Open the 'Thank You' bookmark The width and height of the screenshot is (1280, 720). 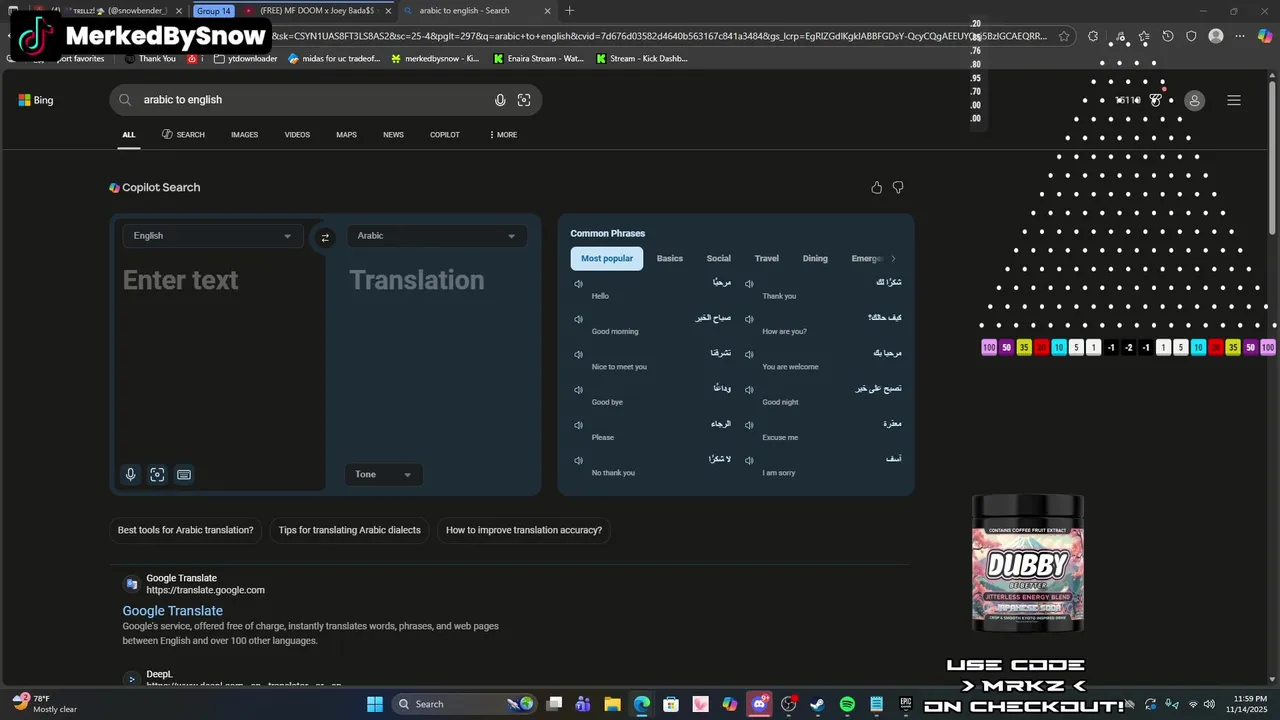(x=150, y=59)
